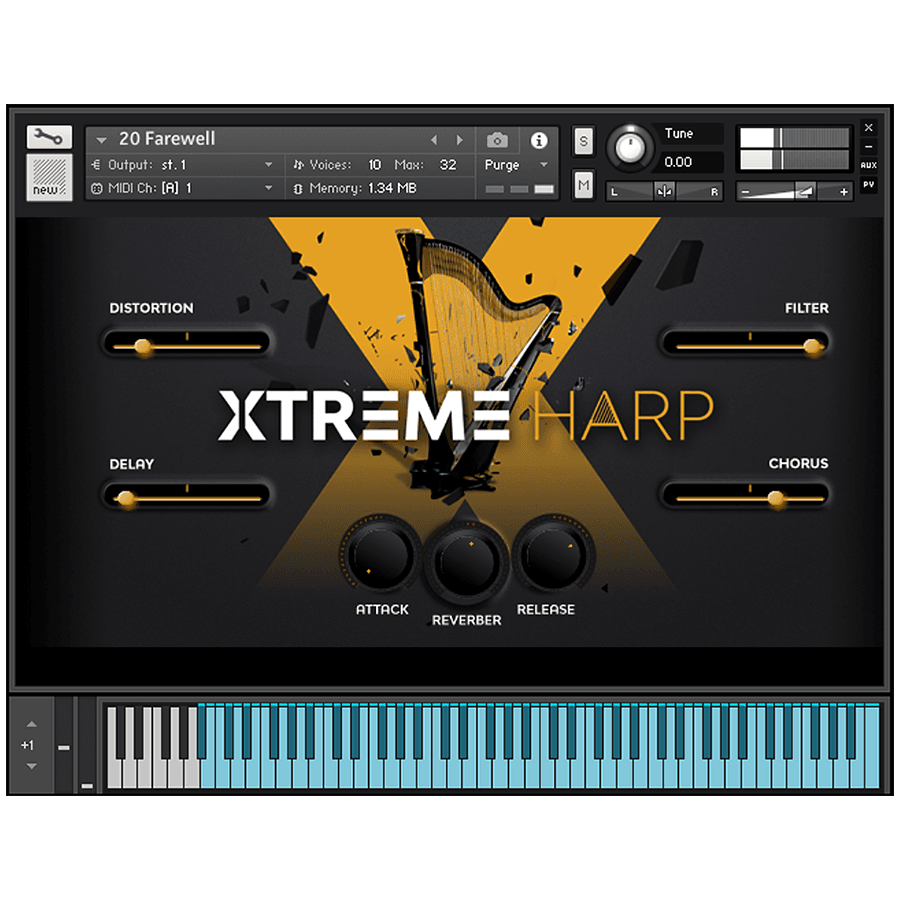The height and width of the screenshot is (900, 900).
Task: Click the snapshot camera icon
Action: tap(497, 140)
